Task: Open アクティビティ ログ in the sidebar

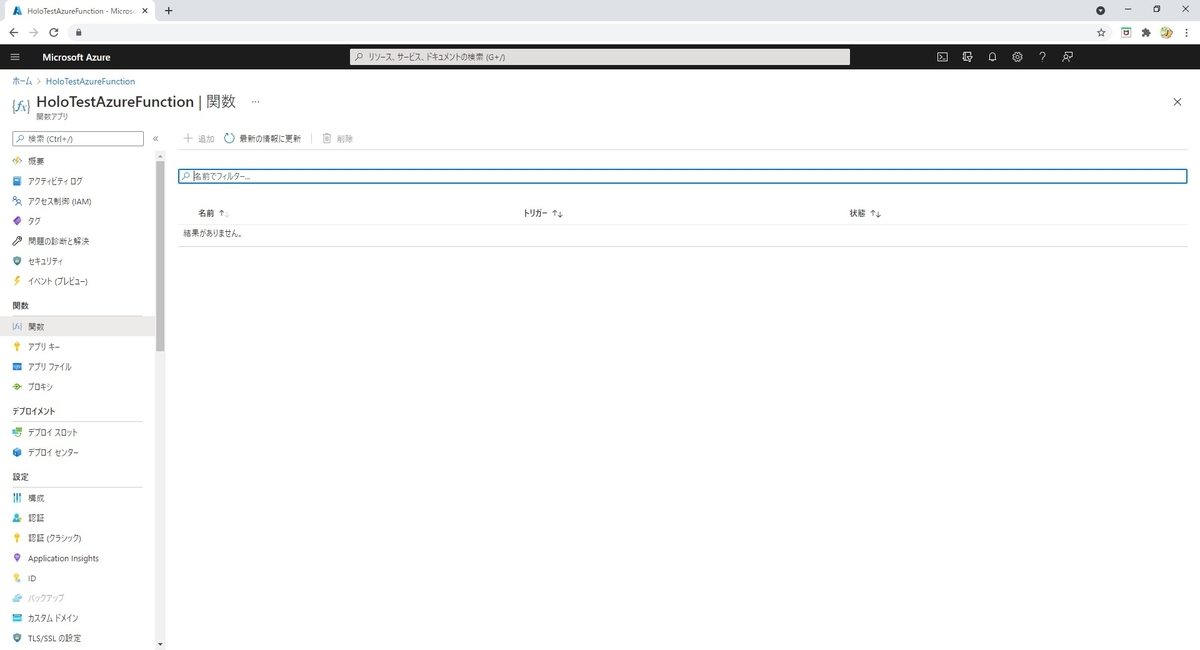Action: (x=55, y=181)
